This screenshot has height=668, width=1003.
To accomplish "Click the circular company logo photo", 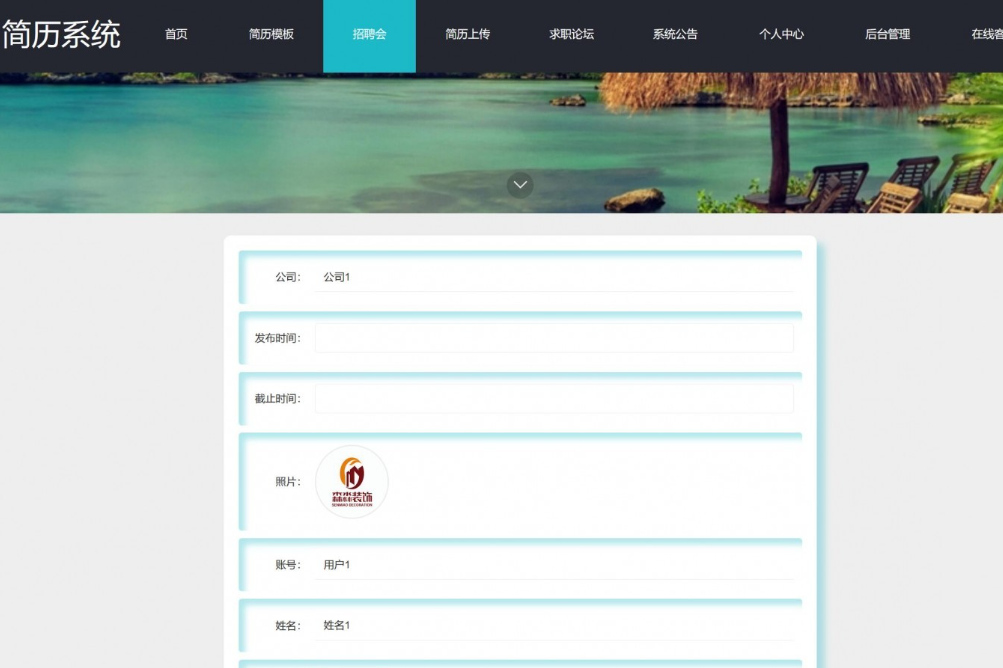I will [352, 482].
